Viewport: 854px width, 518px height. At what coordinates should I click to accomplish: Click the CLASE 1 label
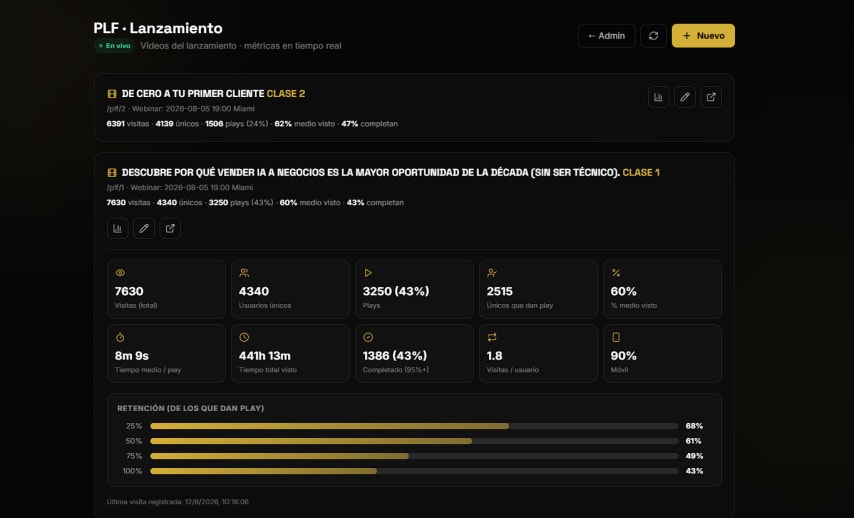coord(641,173)
